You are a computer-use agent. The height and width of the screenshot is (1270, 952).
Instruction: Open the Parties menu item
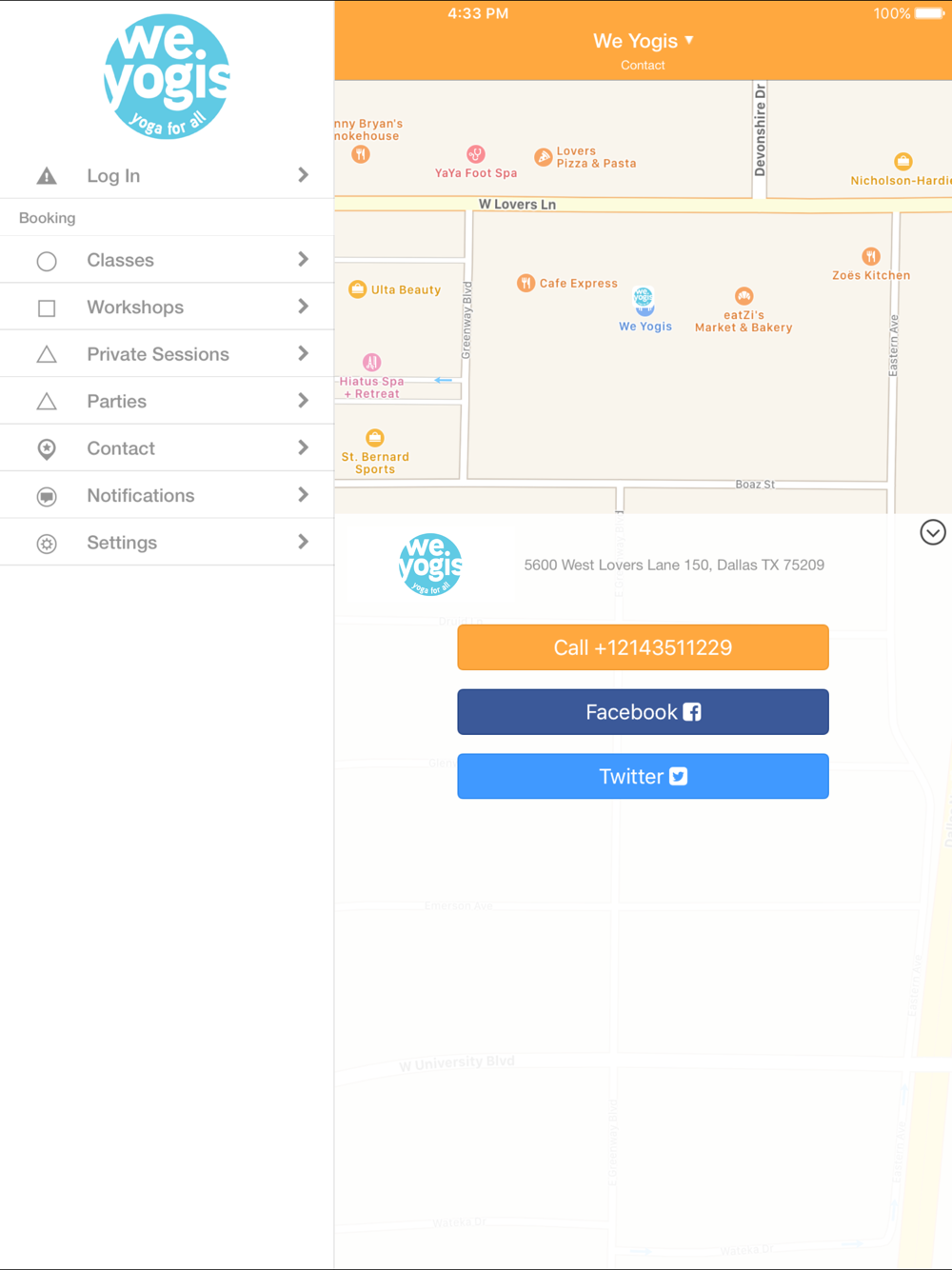coord(167,401)
